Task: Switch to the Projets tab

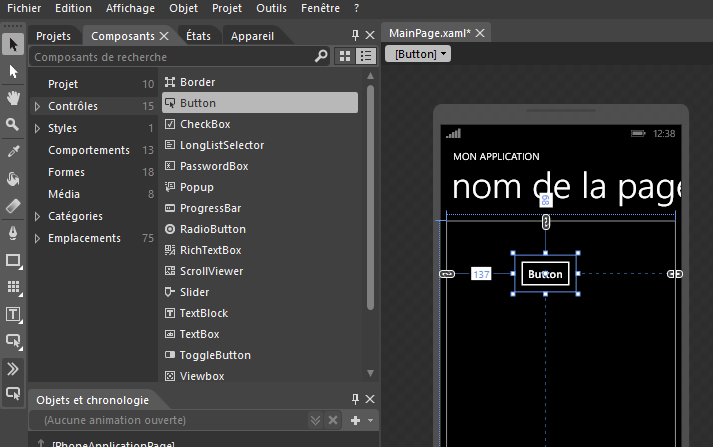Action: (x=54, y=36)
